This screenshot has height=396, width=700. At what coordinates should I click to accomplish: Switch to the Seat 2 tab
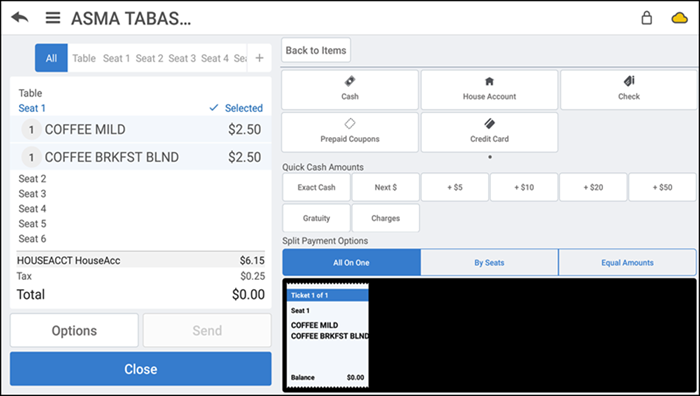150,58
